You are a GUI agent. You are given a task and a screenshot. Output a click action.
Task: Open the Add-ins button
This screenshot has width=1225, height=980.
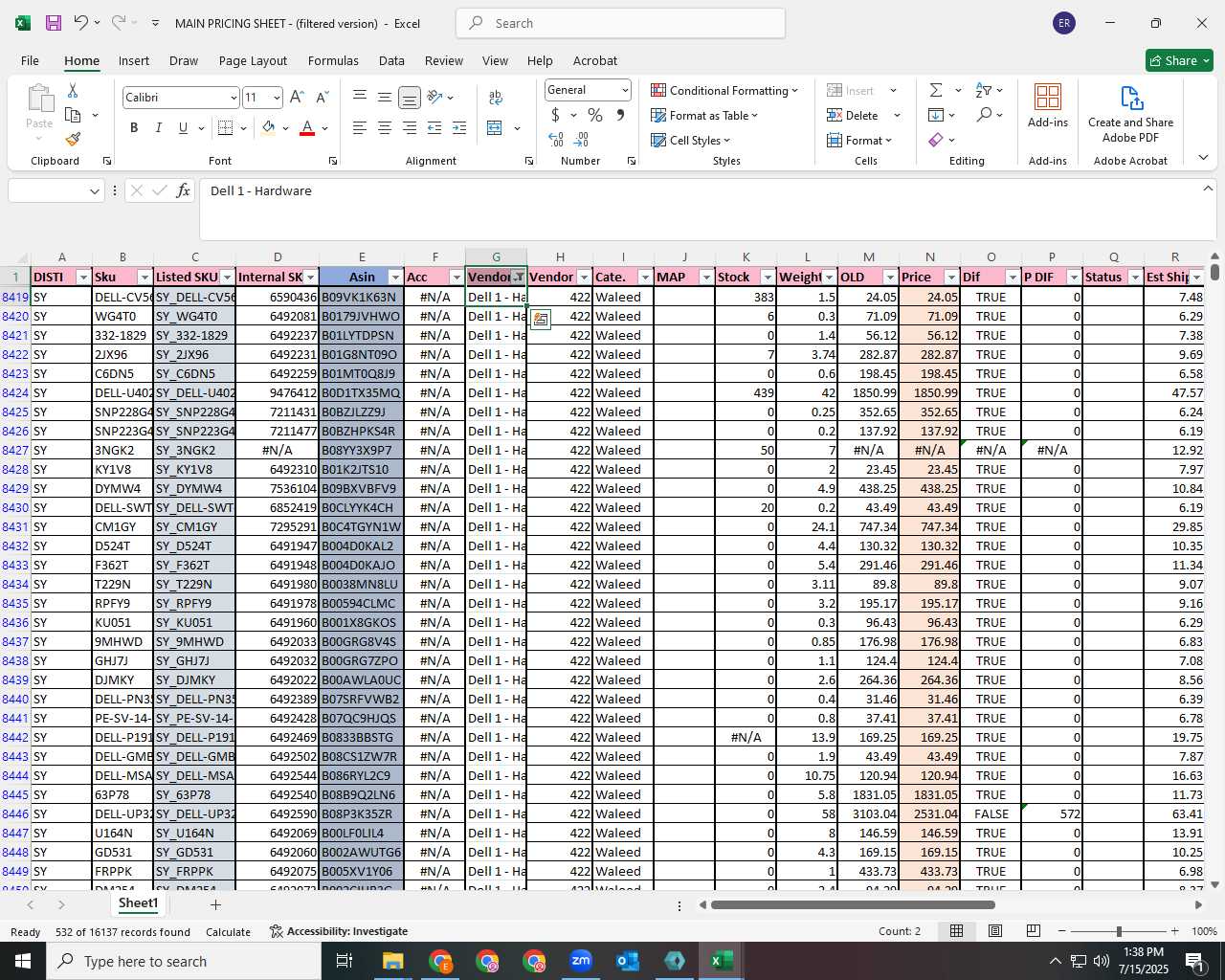point(1048,105)
